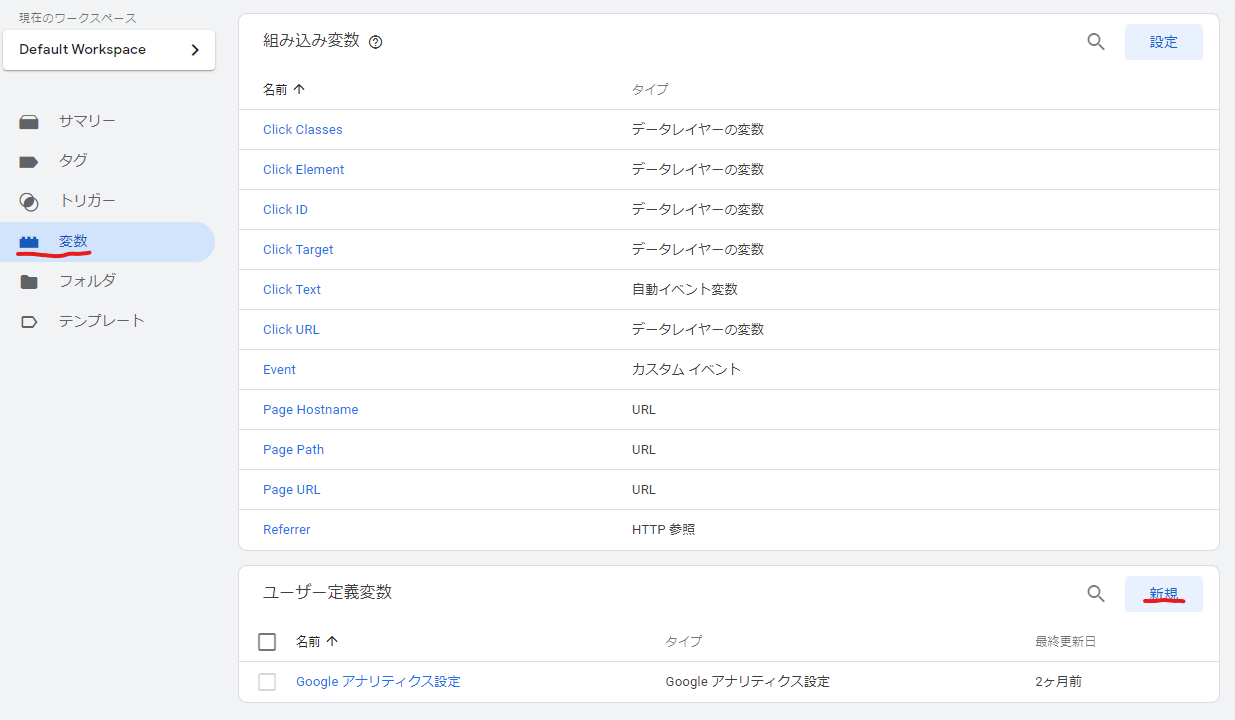This screenshot has height=720, width=1235.
Task: Open help icon beside 組み込み変数 heading
Action: (x=376, y=42)
